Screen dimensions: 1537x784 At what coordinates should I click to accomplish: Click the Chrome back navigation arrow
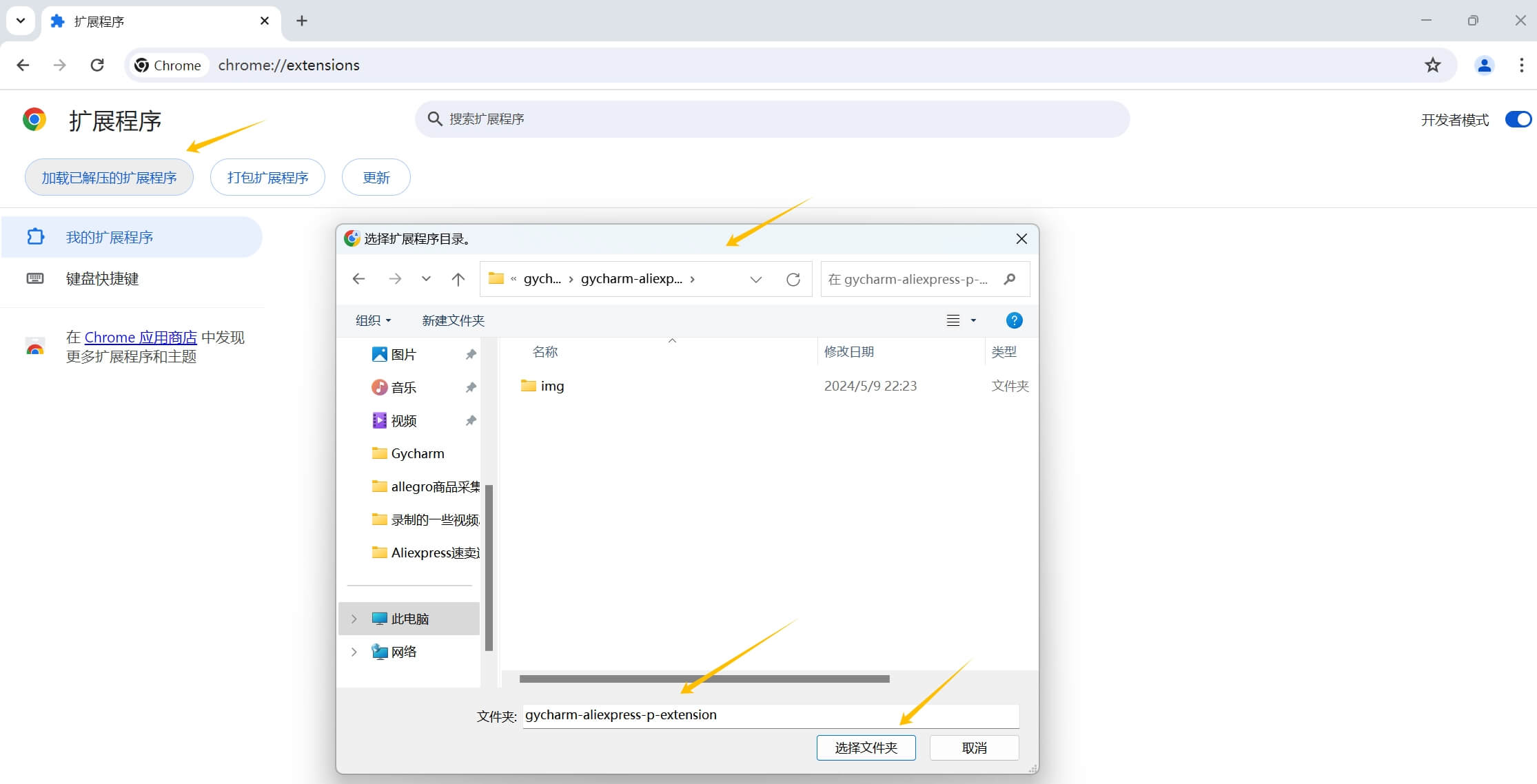[23, 65]
